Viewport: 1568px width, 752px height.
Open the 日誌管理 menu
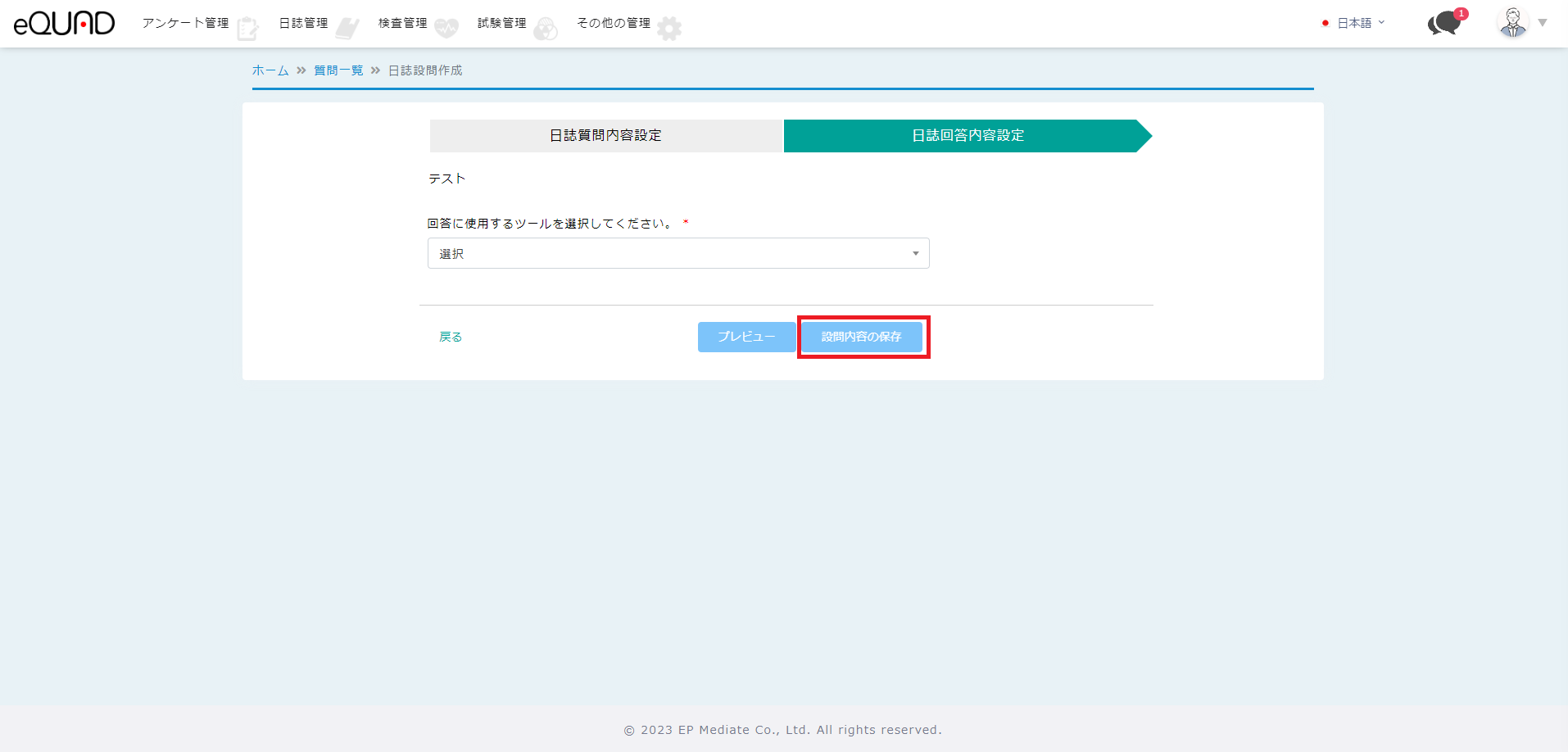click(x=303, y=23)
